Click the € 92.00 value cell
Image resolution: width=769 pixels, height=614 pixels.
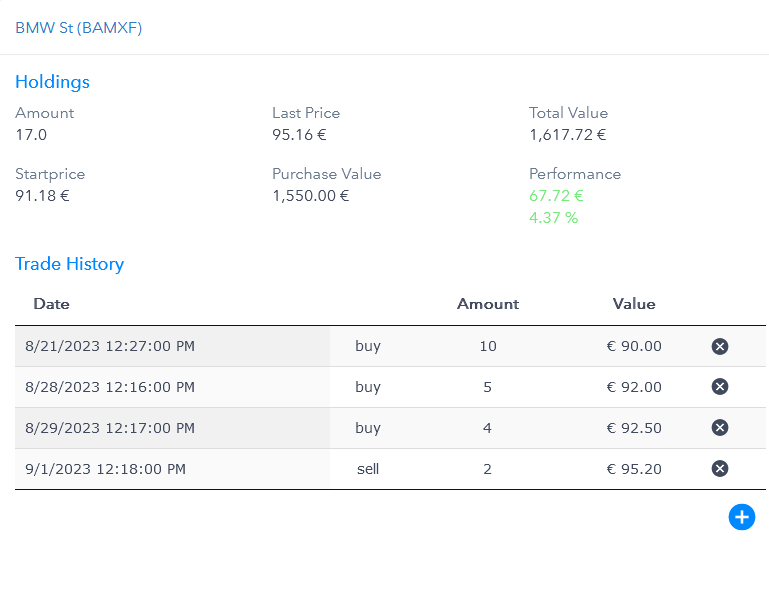[x=634, y=387]
